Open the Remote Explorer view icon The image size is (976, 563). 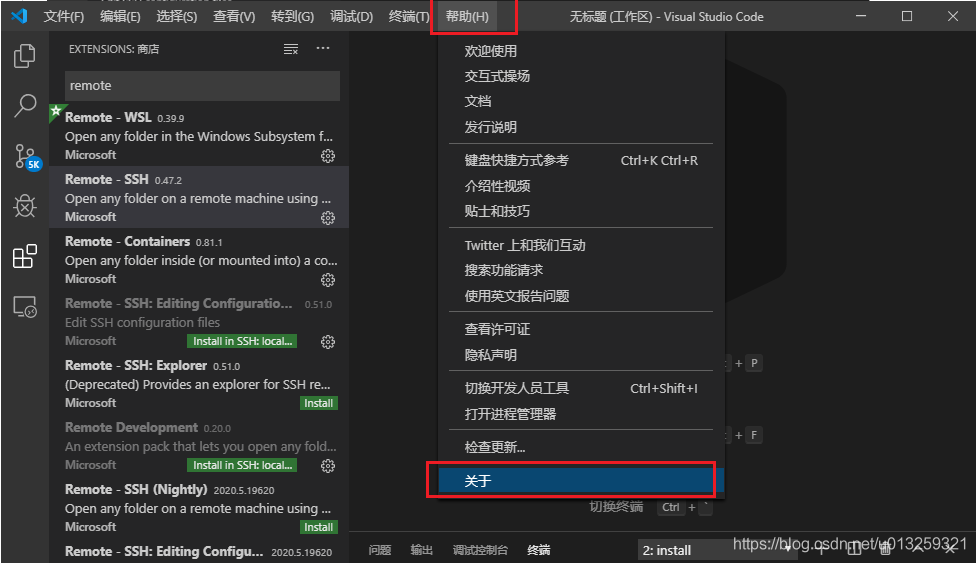[25, 306]
